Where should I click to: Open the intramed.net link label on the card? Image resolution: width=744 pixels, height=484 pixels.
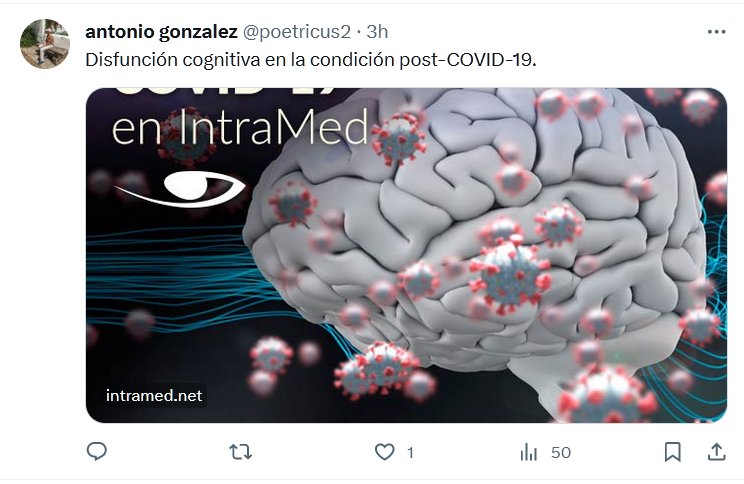pyautogui.click(x=154, y=395)
